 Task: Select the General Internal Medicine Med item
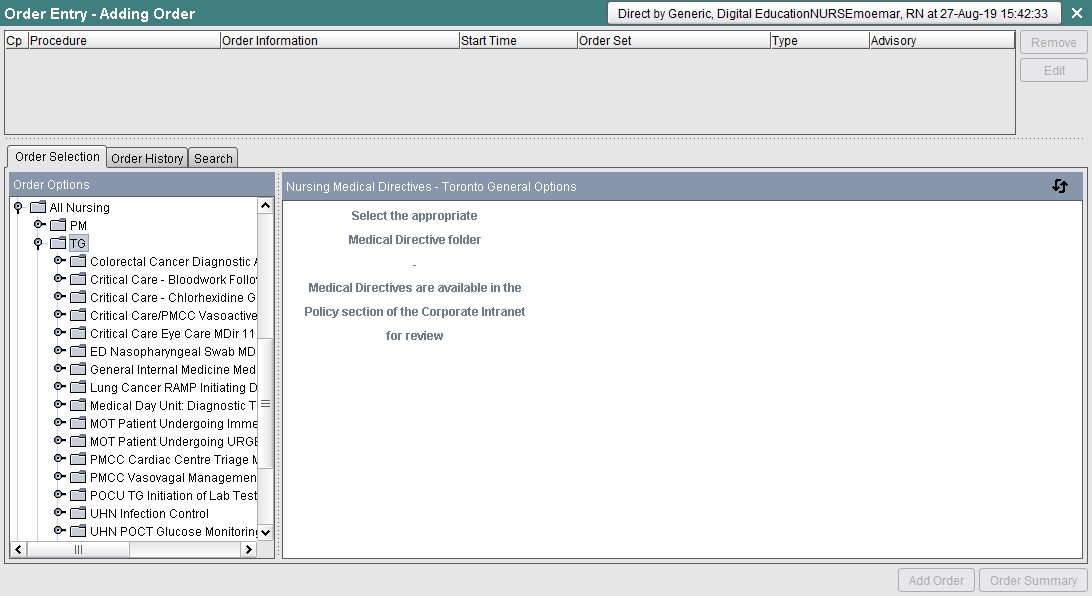(x=173, y=370)
